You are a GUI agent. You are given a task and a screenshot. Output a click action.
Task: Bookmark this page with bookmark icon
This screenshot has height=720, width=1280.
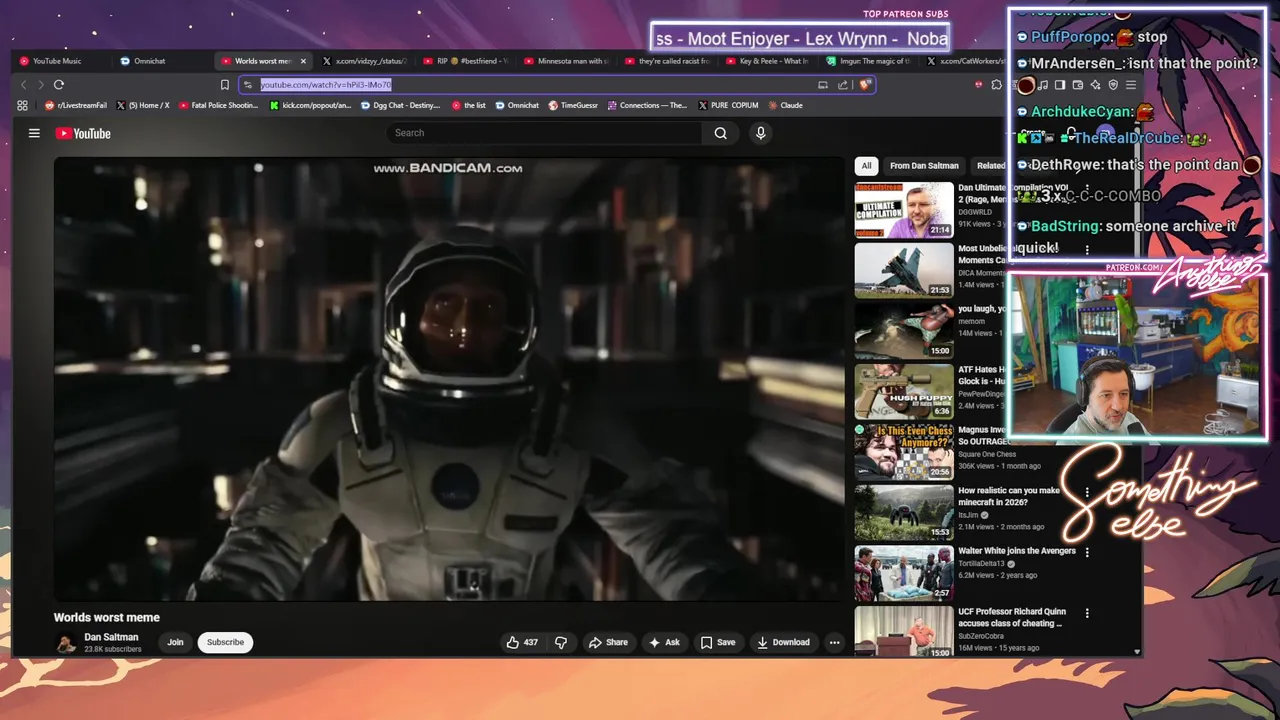(x=225, y=85)
